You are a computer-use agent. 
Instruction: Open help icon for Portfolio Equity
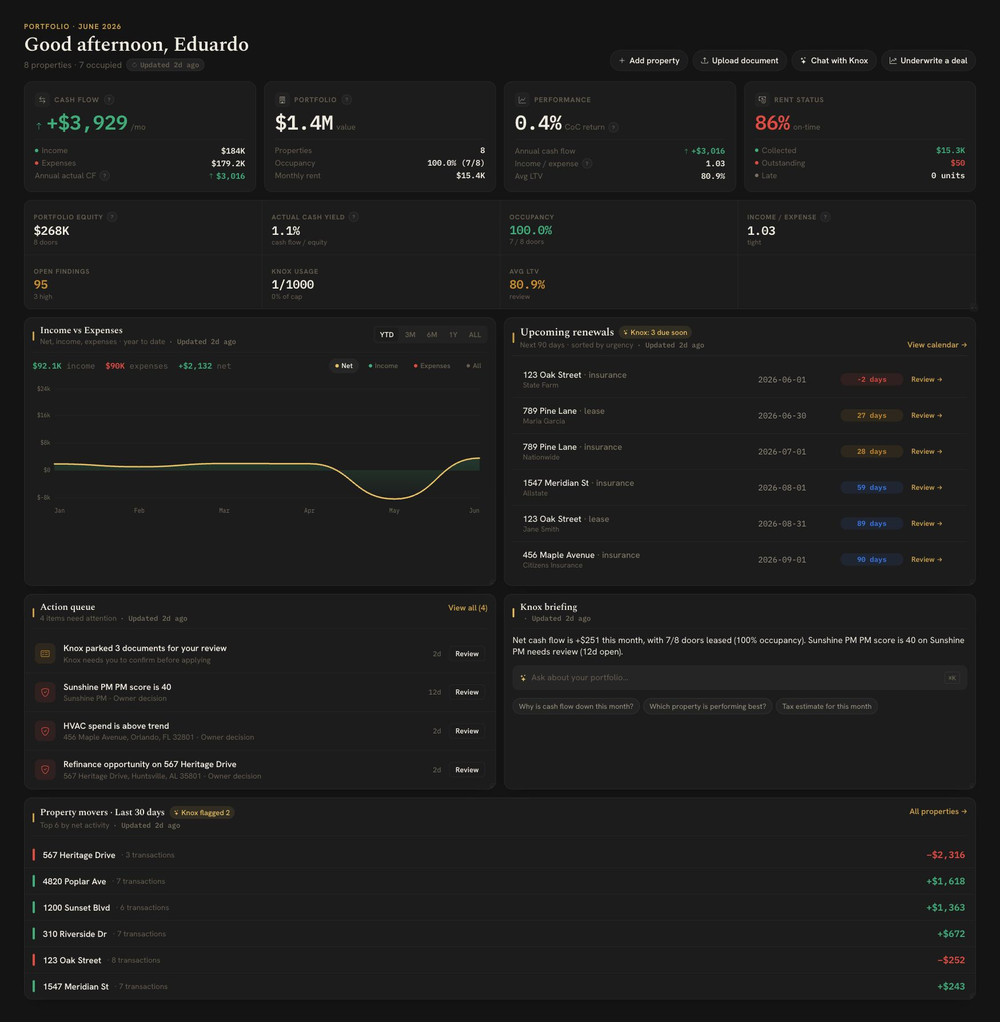(x=111, y=217)
